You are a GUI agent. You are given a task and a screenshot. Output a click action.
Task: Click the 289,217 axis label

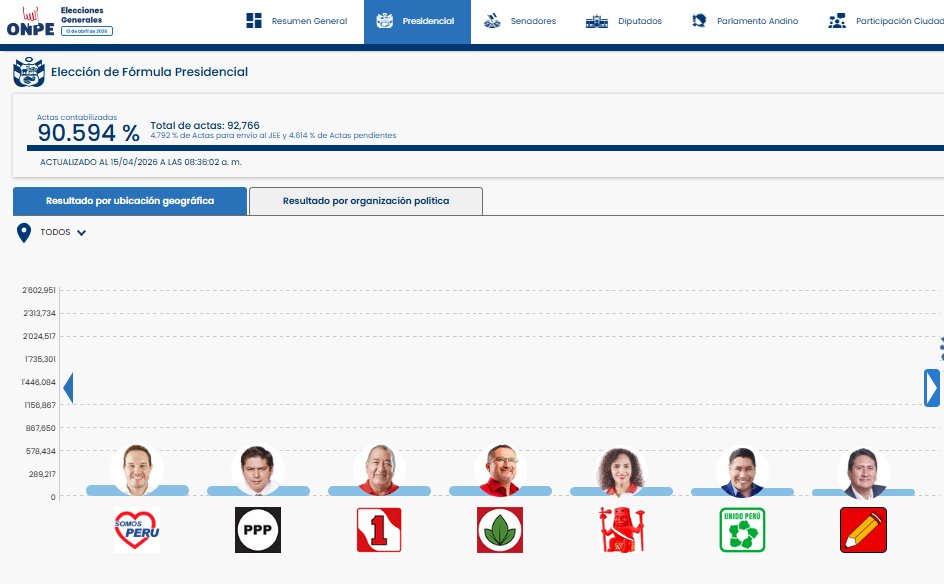point(42,474)
